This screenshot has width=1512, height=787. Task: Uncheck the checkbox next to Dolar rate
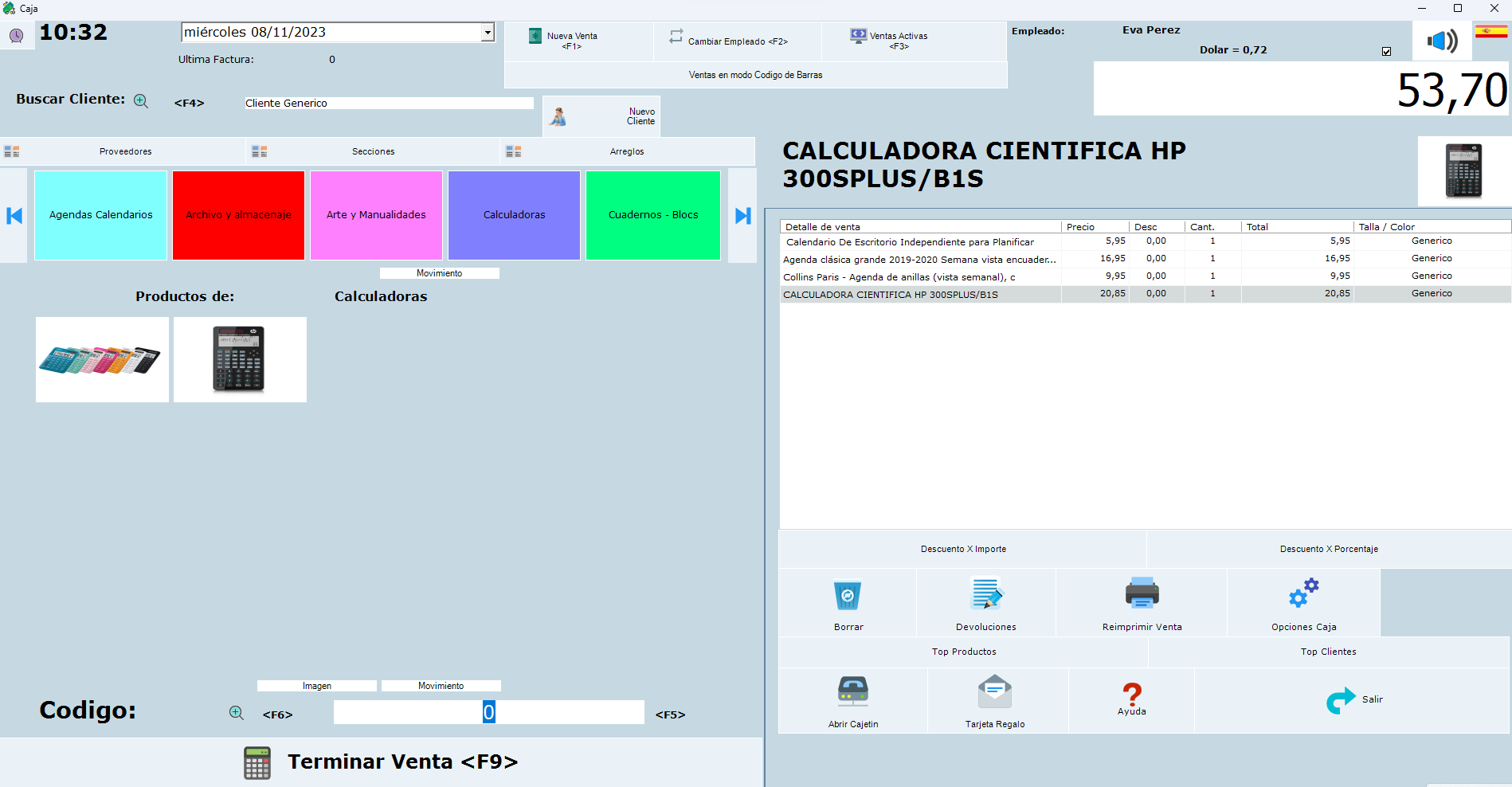coord(1386,51)
